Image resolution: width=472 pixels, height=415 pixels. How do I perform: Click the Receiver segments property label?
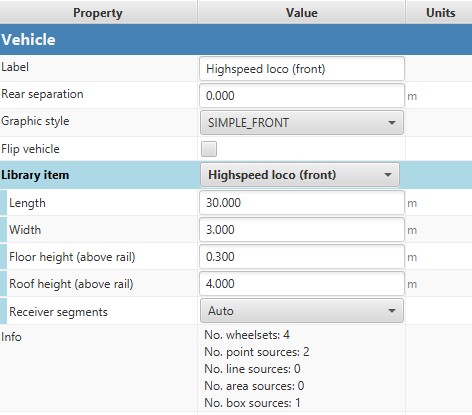point(58,312)
